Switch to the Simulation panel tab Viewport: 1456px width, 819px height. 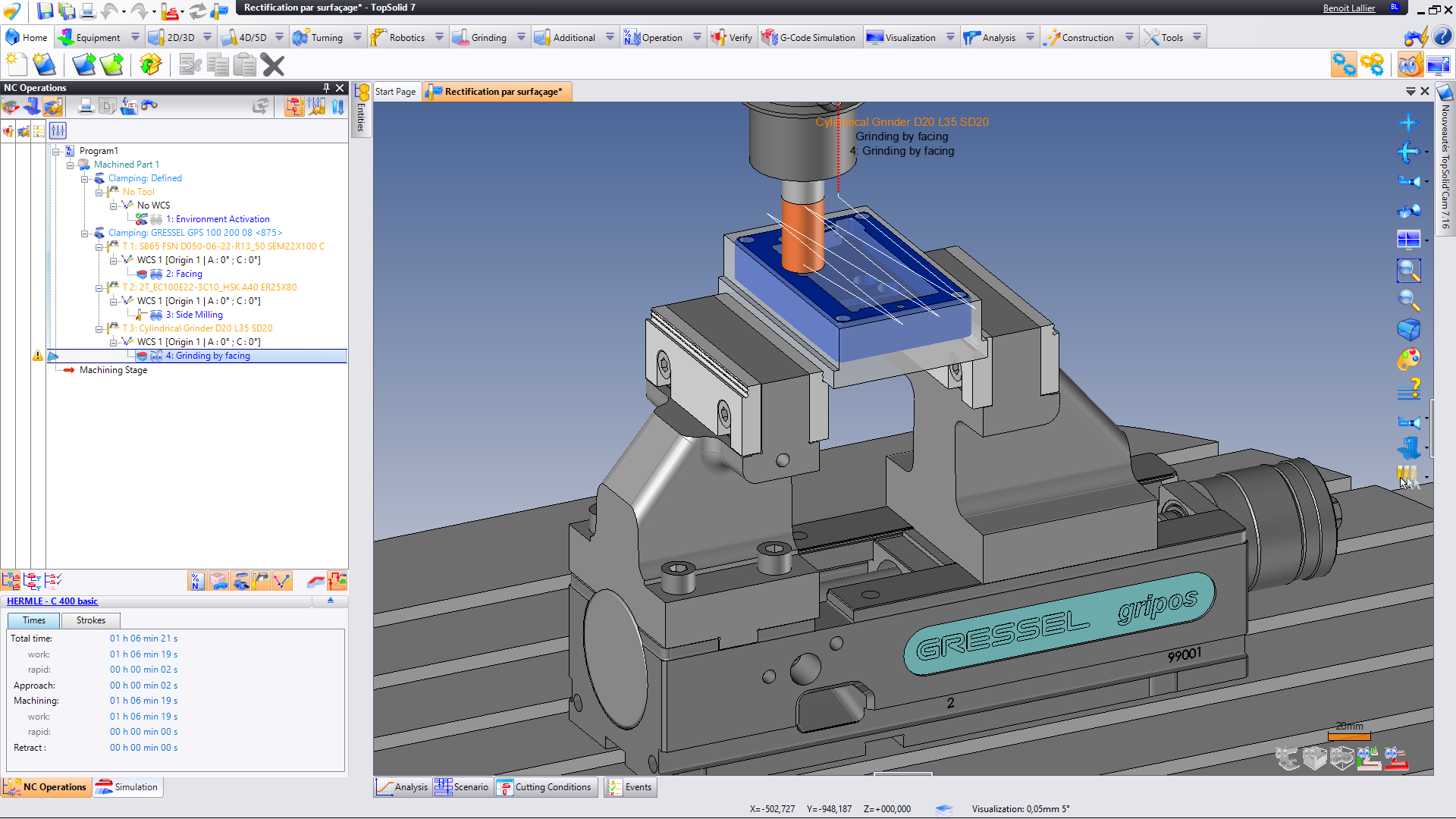pos(127,787)
